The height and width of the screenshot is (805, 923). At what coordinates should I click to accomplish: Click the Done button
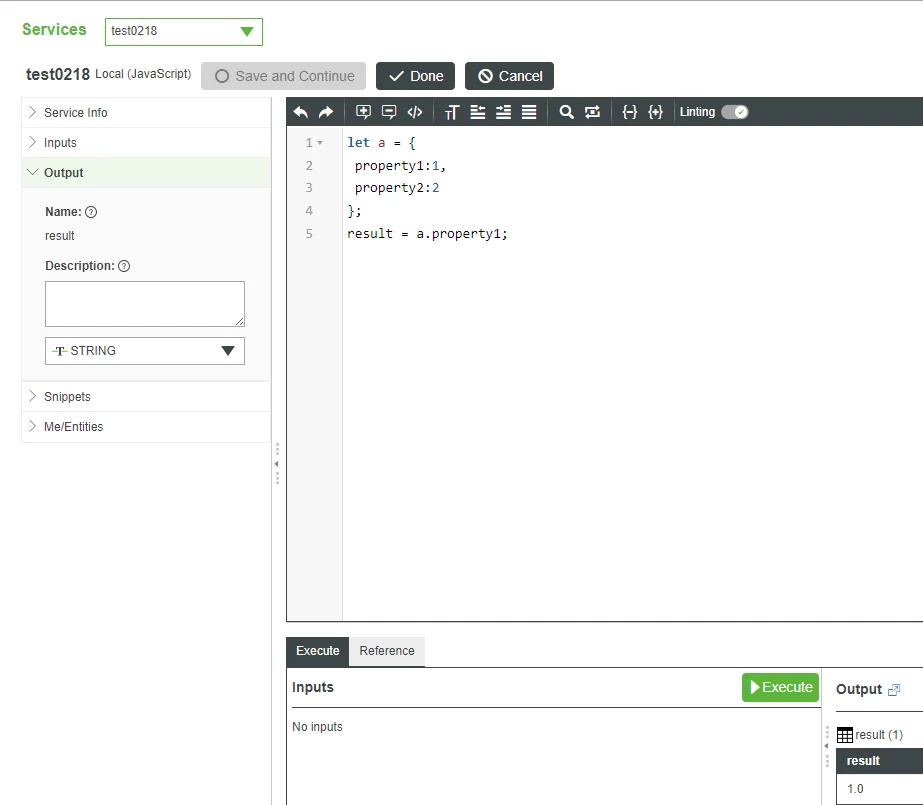tap(415, 76)
